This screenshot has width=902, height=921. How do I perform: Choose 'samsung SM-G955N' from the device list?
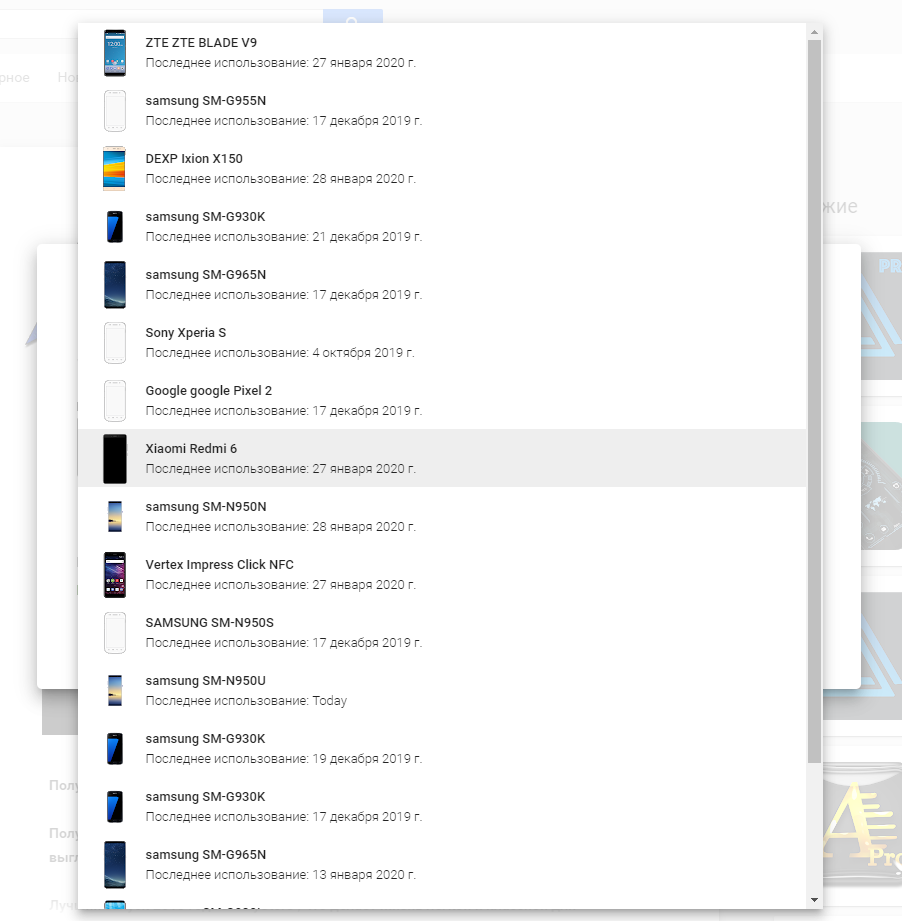206,101
